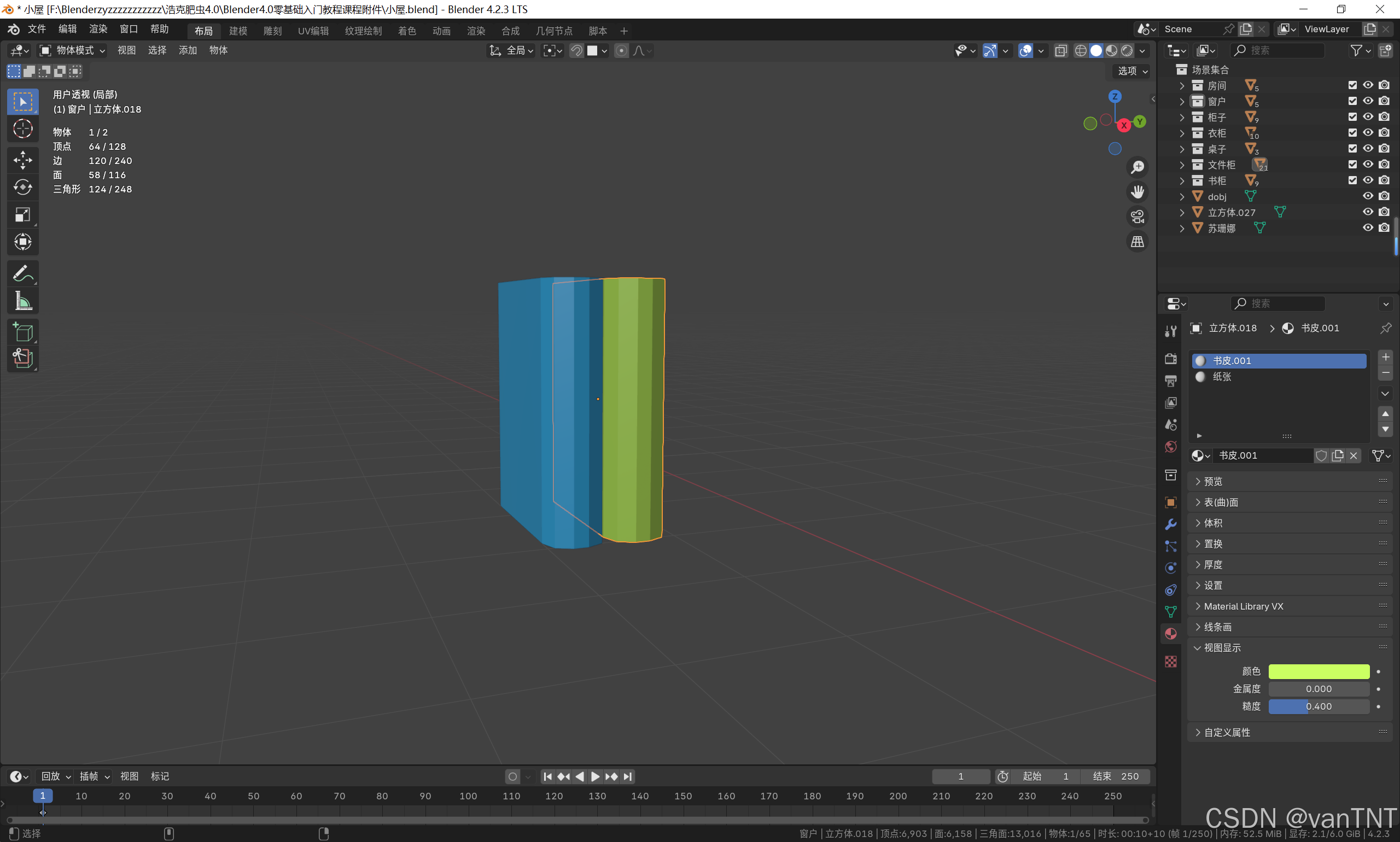Select the Rotate tool
1400x842 pixels.
23,187
